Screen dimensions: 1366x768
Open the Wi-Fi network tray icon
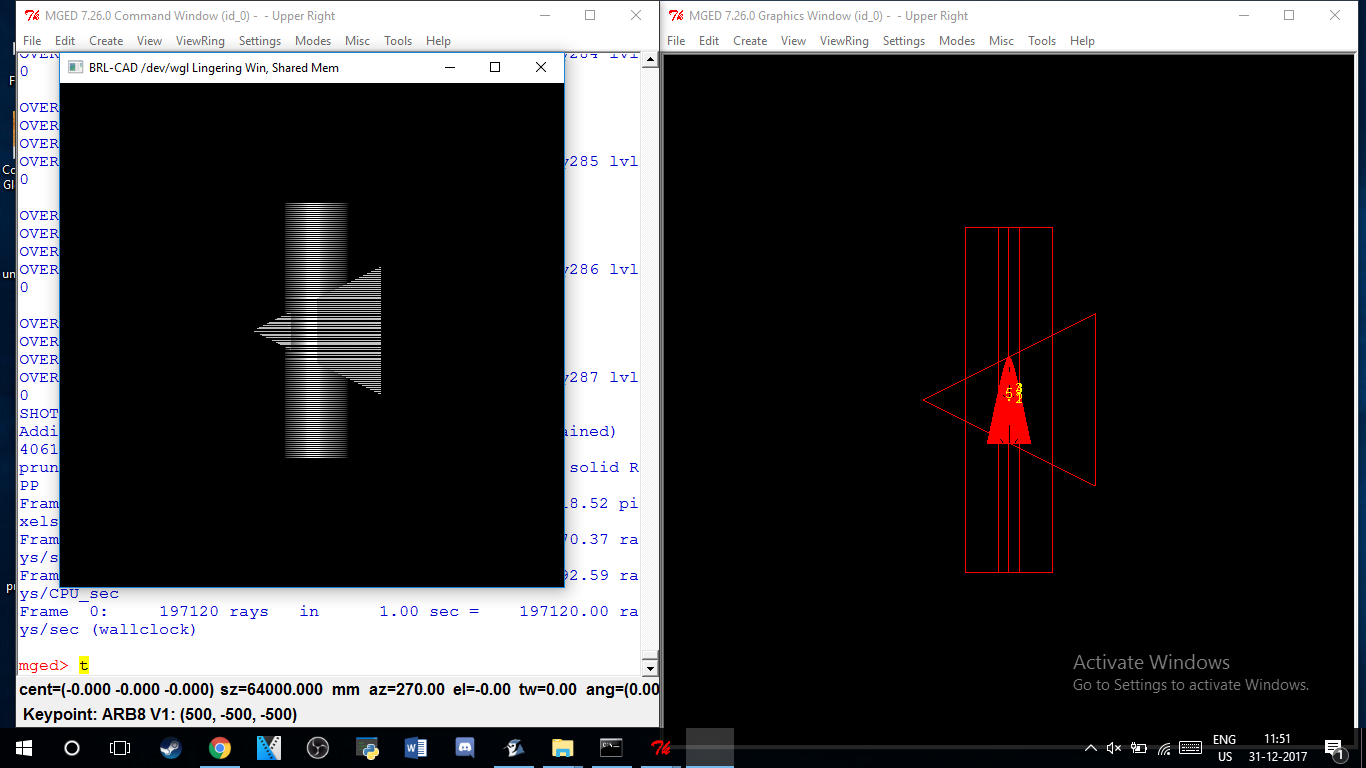pos(1163,748)
